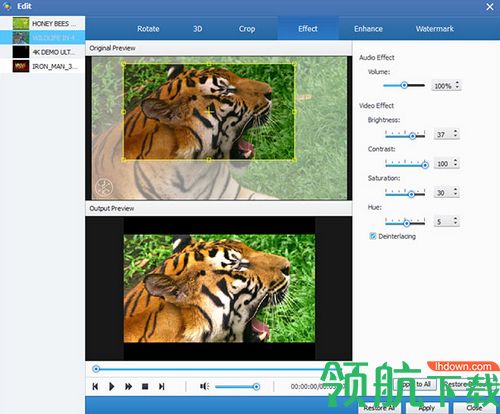Select the HONEY BEES video in list

click(43, 23)
